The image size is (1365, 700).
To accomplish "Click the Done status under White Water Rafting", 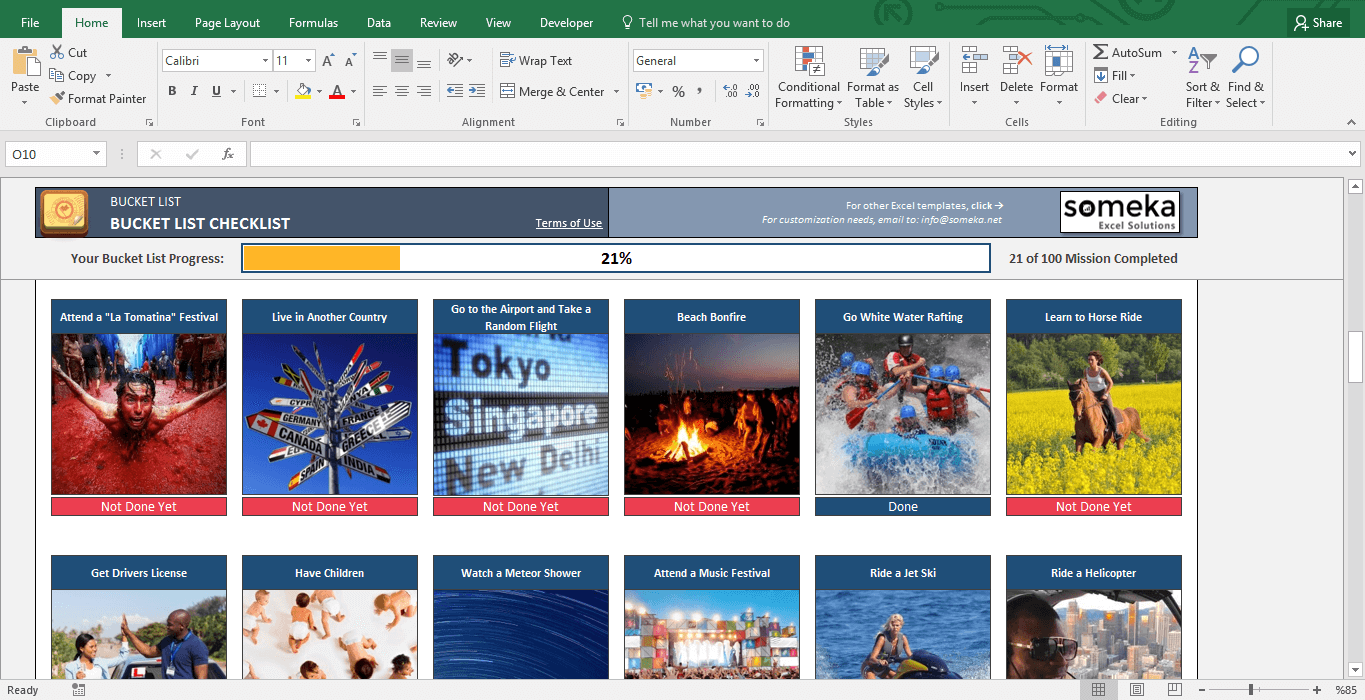I will (x=903, y=507).
